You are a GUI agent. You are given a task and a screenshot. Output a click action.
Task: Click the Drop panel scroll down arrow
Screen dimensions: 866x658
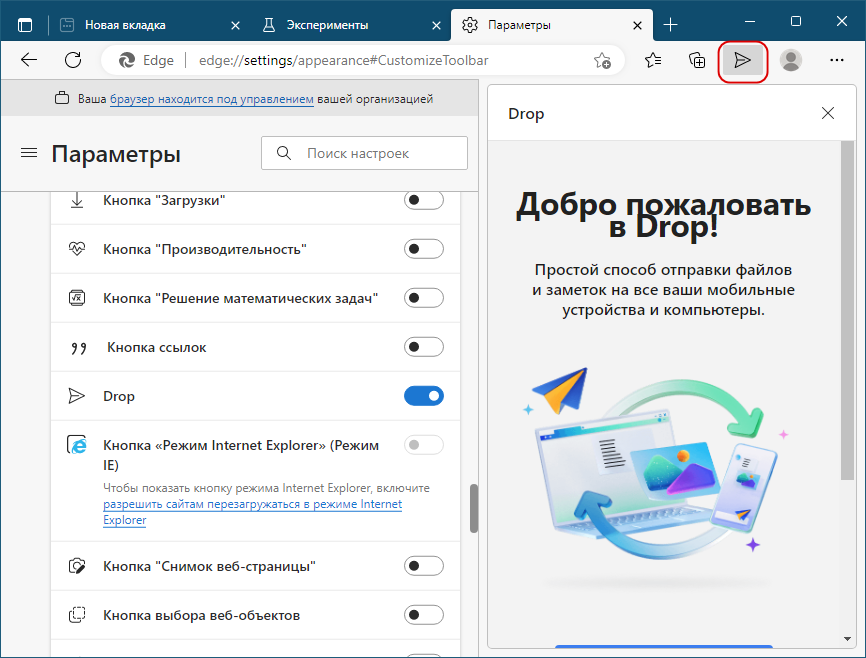847,639
